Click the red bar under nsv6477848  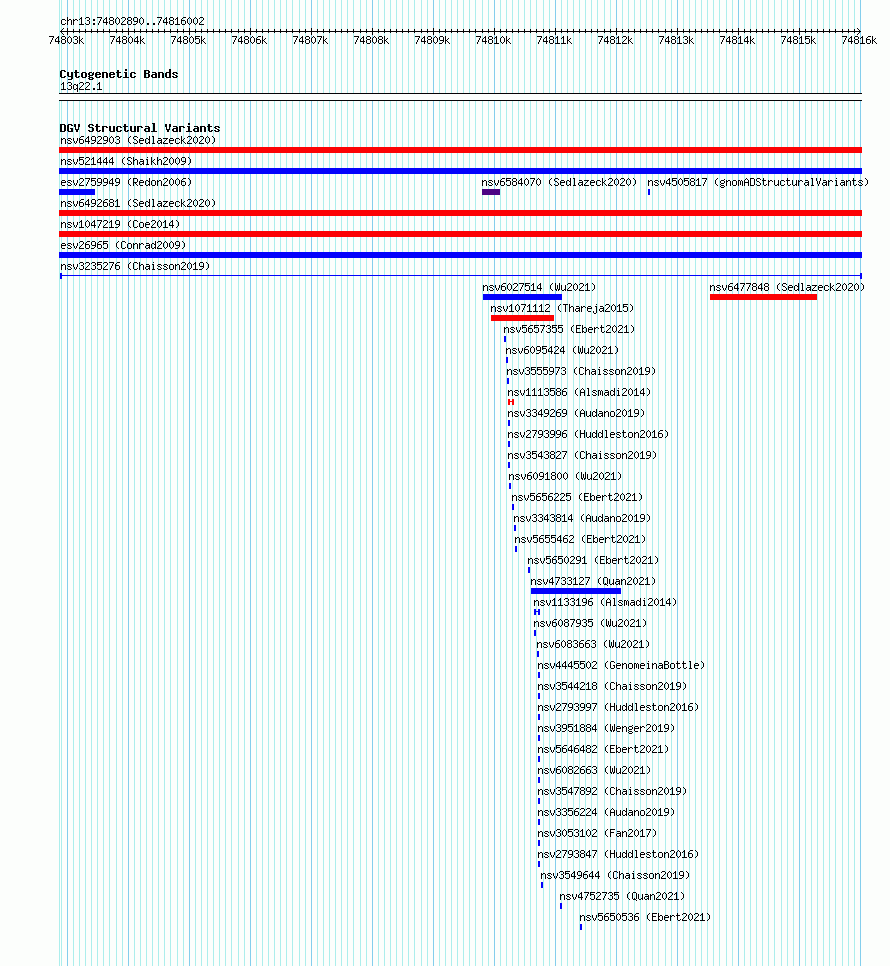point(763,297)
